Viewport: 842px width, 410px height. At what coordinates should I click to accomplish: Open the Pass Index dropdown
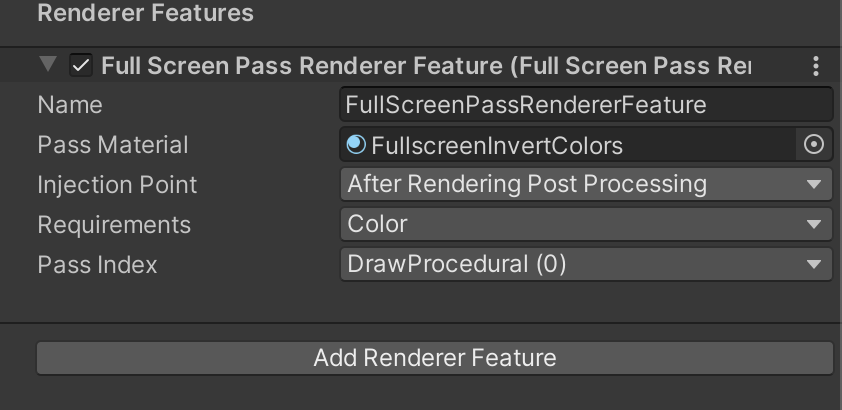click(x=585, y=265)
